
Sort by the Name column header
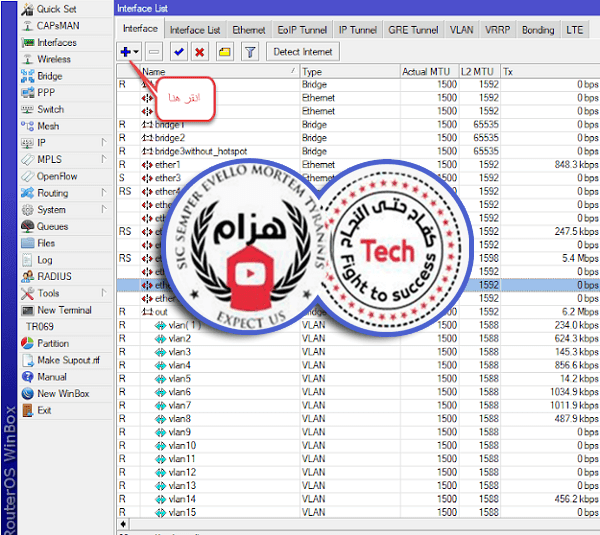click(x=220, y=72)
